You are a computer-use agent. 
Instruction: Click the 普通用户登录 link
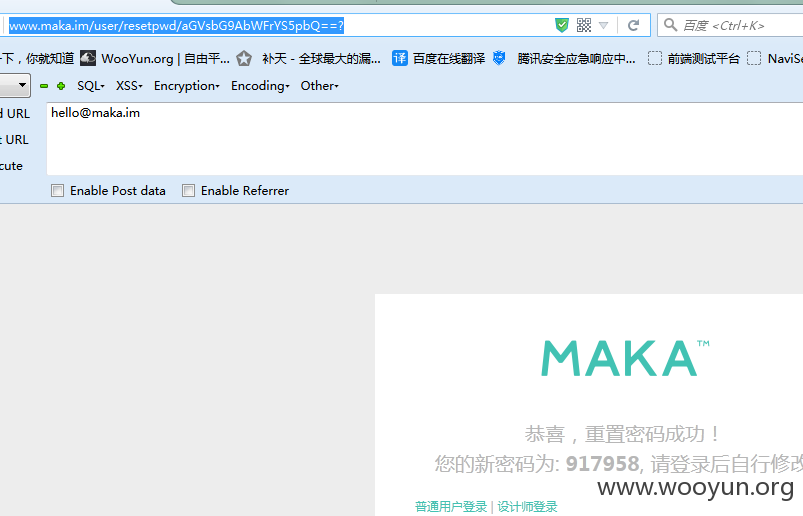tap(451, 507)
